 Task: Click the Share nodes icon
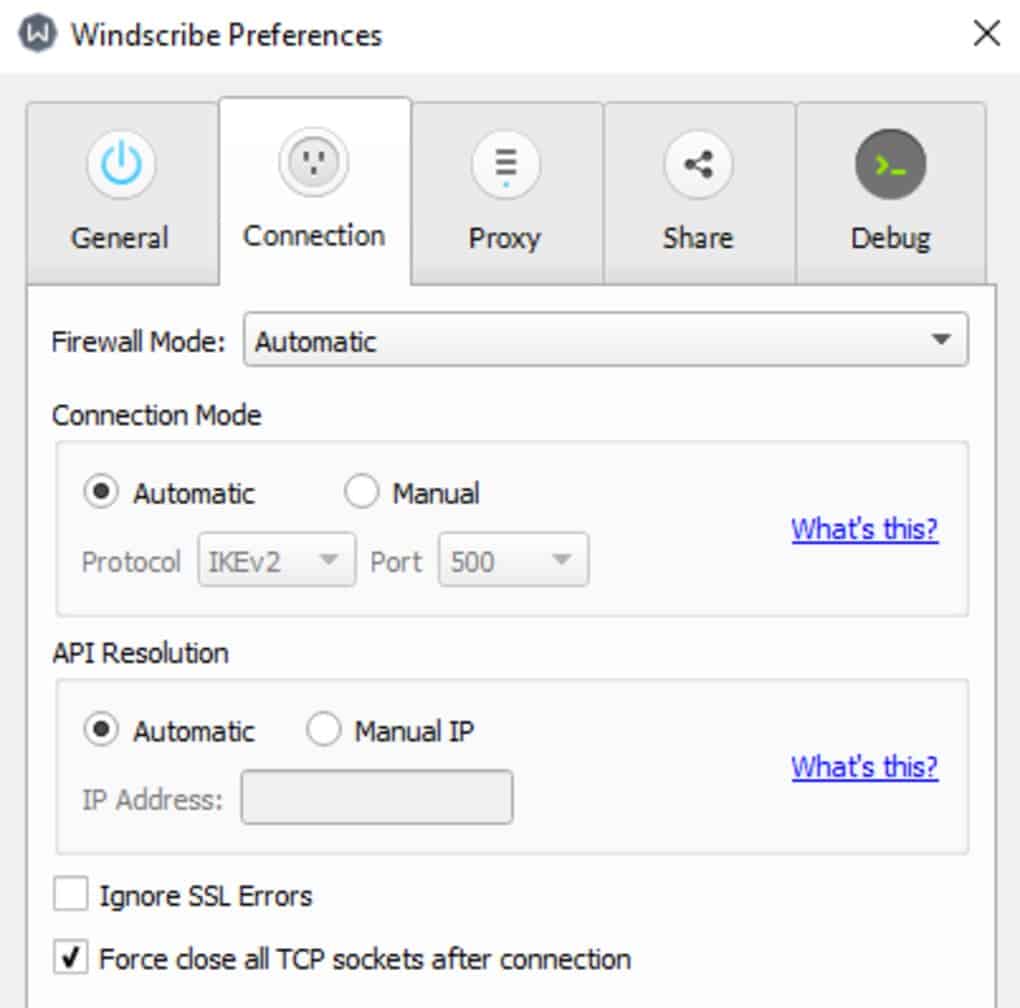pyautogui.click(x=698, y=165)
